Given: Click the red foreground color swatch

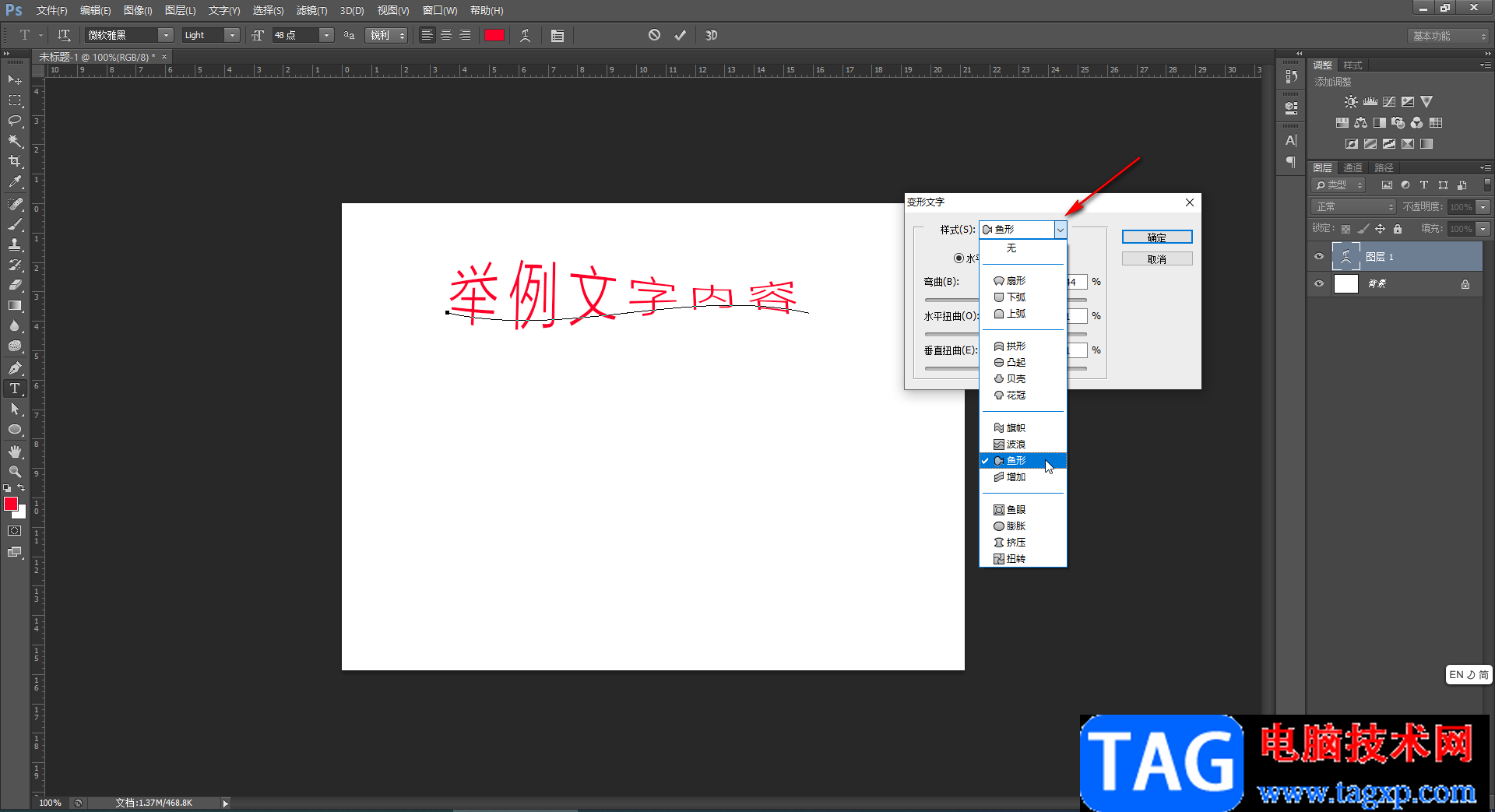Looking at the screenshot, I should [x=11, y=504].
